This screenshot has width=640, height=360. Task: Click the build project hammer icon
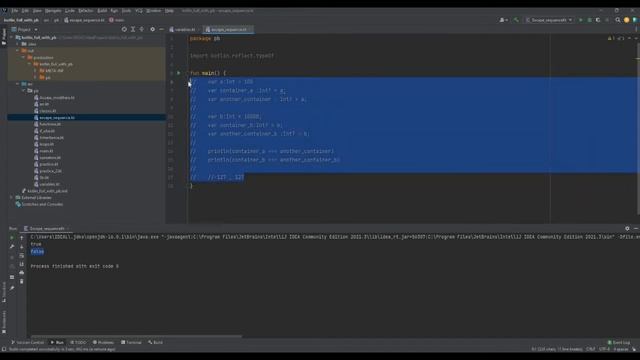coord(516,20)
